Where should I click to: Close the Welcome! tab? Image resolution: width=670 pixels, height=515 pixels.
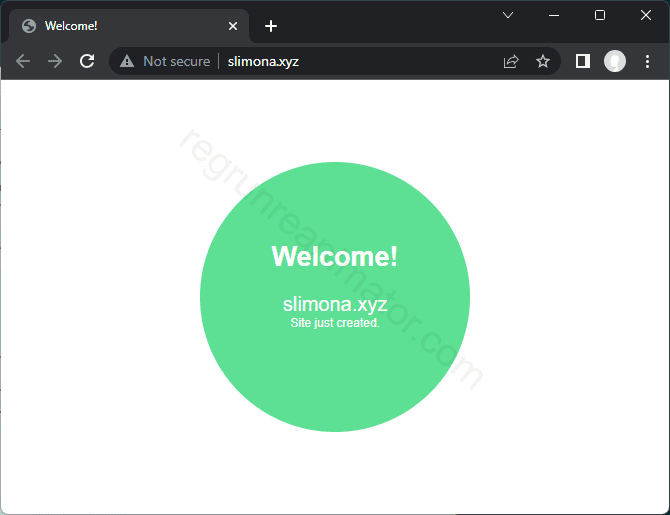(x=233, y=26)
